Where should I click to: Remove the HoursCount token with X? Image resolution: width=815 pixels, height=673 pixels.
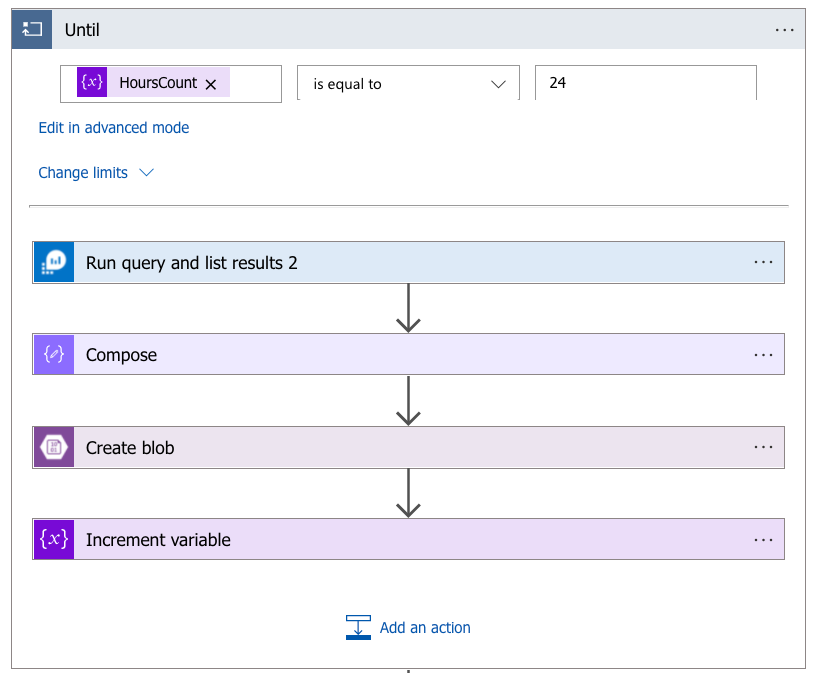tap(211, 85)
